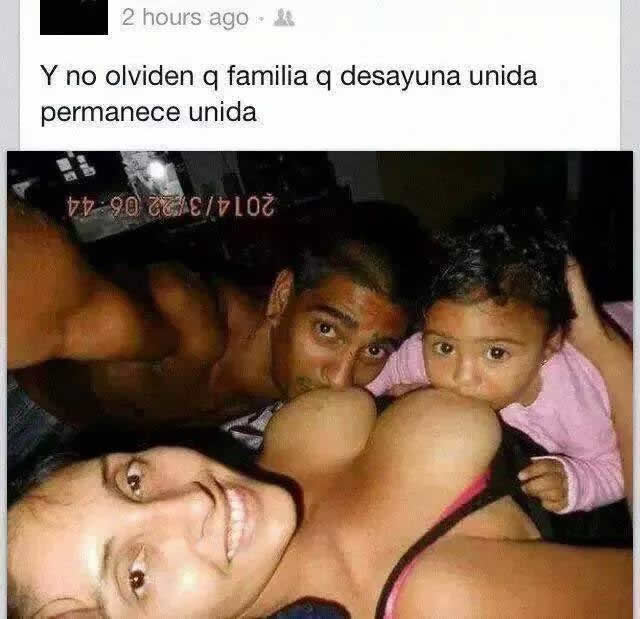Open the attached post photo

320,385
